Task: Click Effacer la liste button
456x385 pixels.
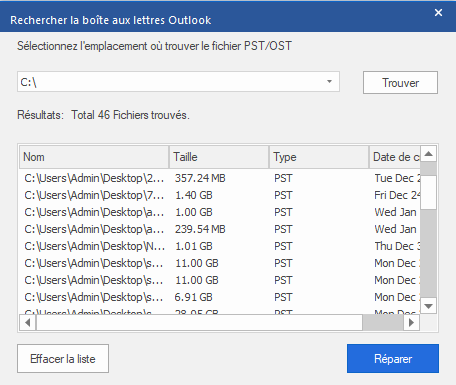Action: coord(63,359)
